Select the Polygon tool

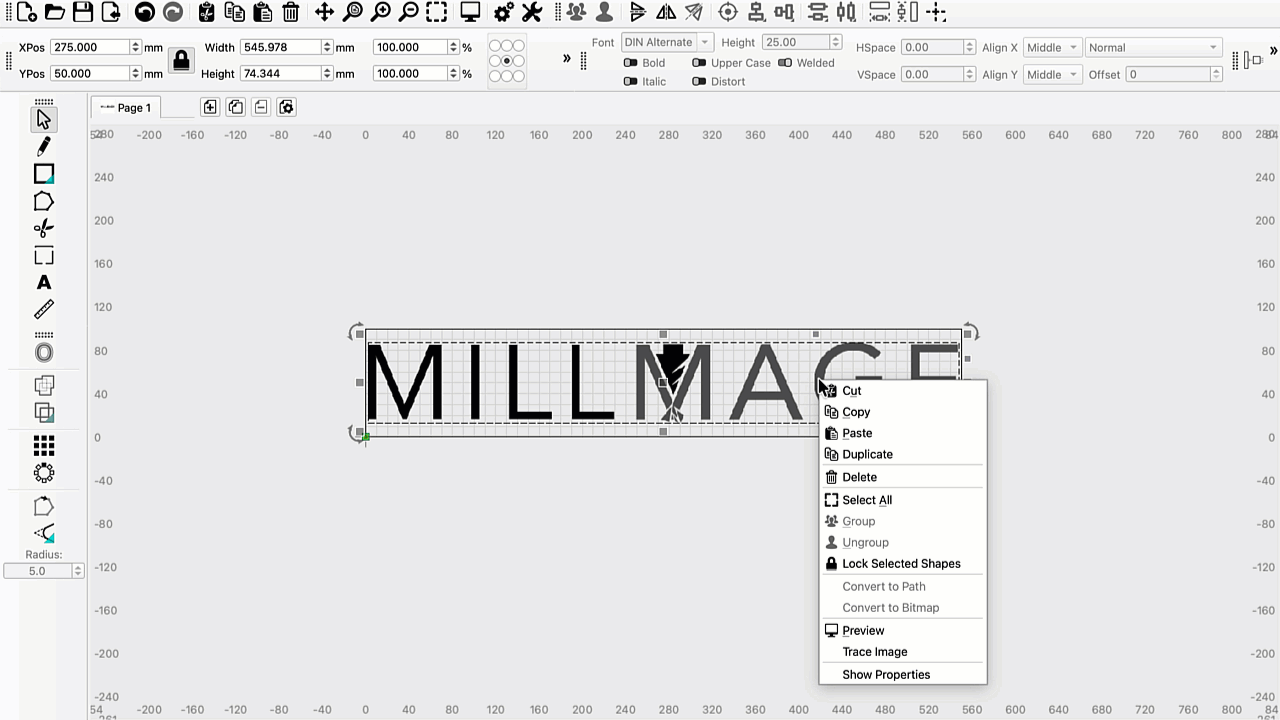43,201
